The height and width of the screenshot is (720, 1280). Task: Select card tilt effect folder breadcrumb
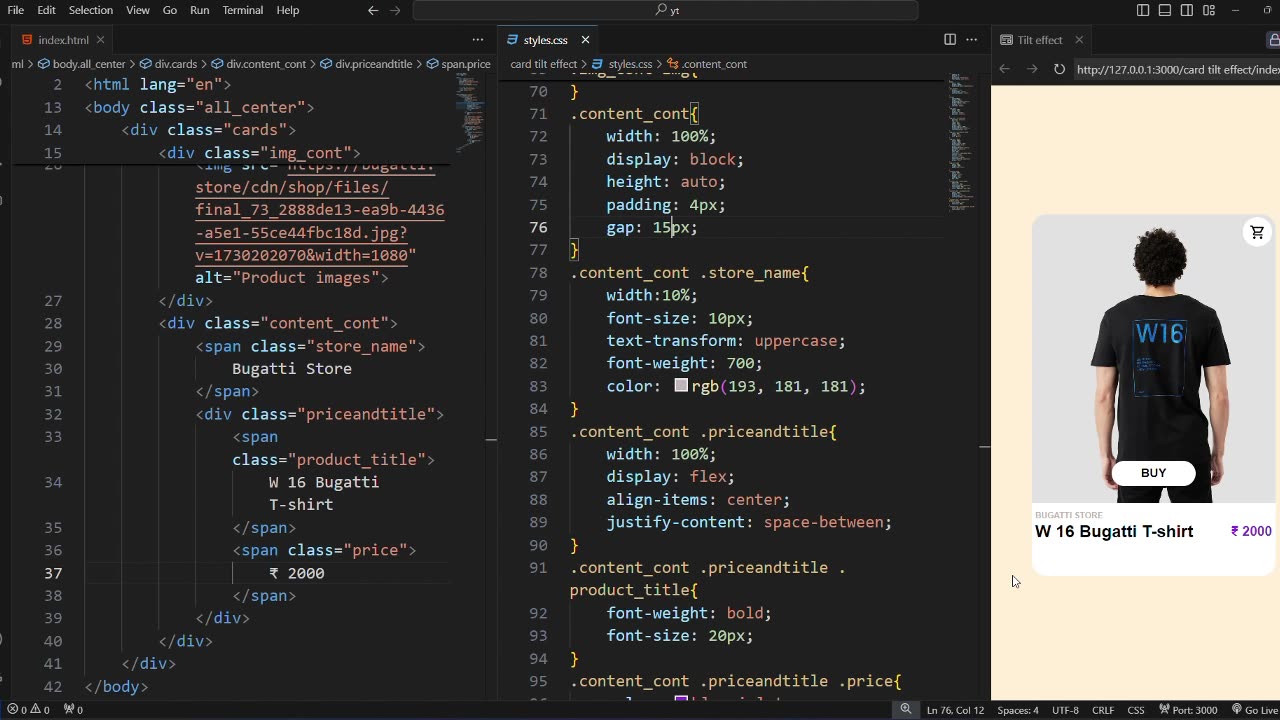[544, 64]
